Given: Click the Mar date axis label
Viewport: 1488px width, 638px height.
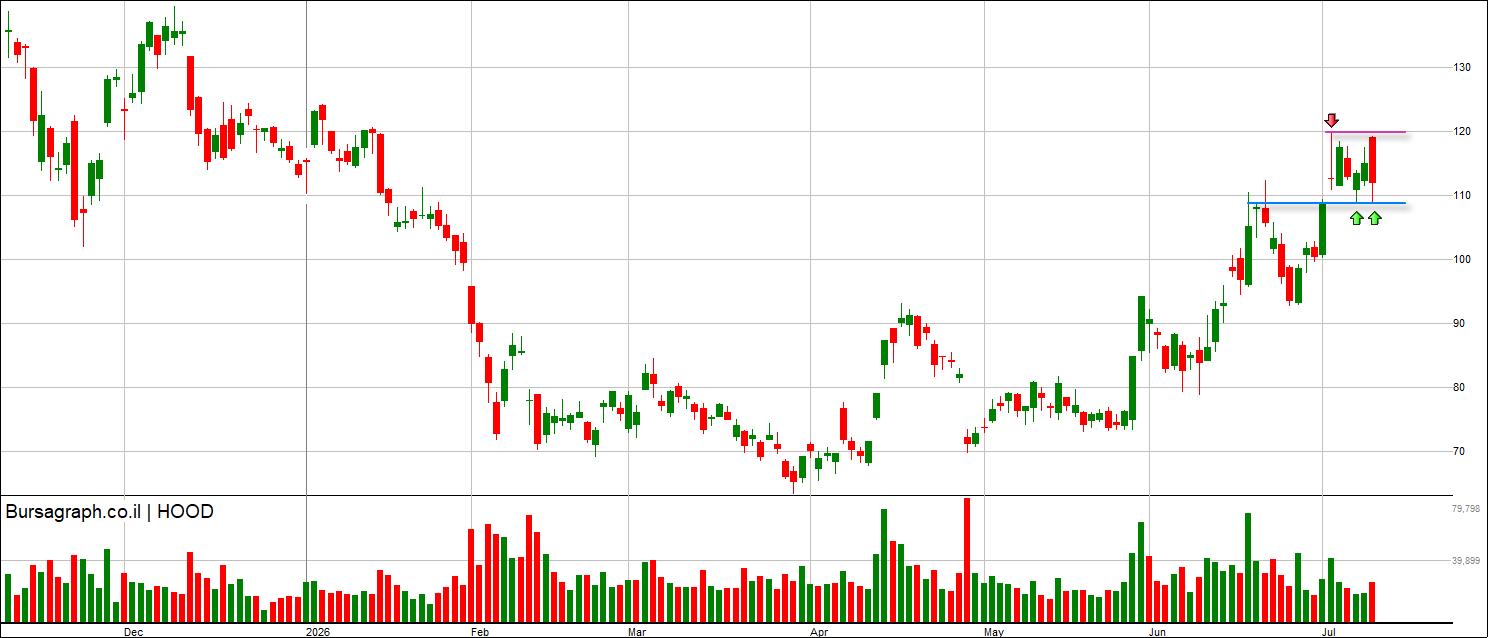Looking at the screenshot, I should [638, 632].
